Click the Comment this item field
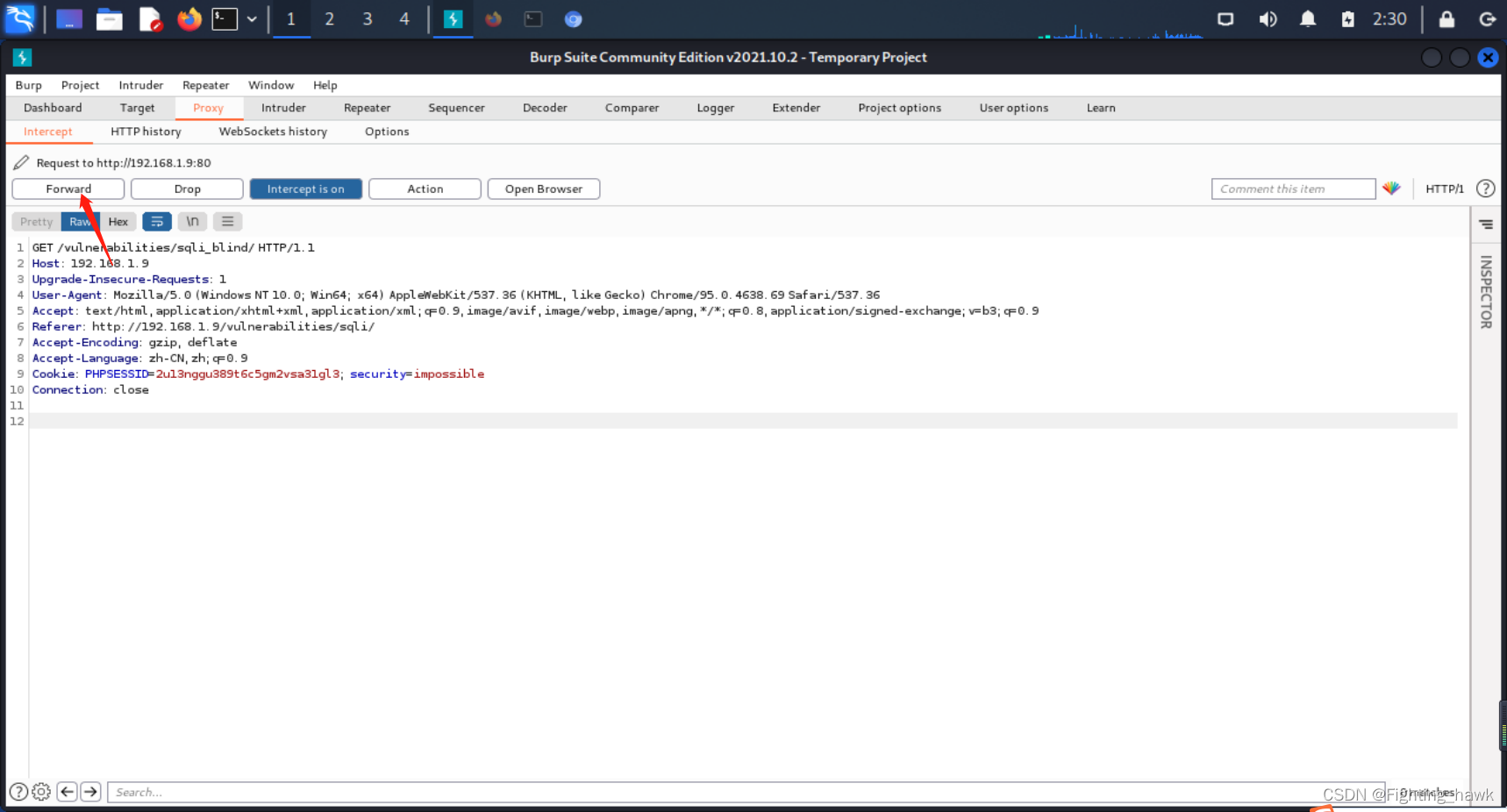Screen dimensions: 1507x812 coord(1293,189)
